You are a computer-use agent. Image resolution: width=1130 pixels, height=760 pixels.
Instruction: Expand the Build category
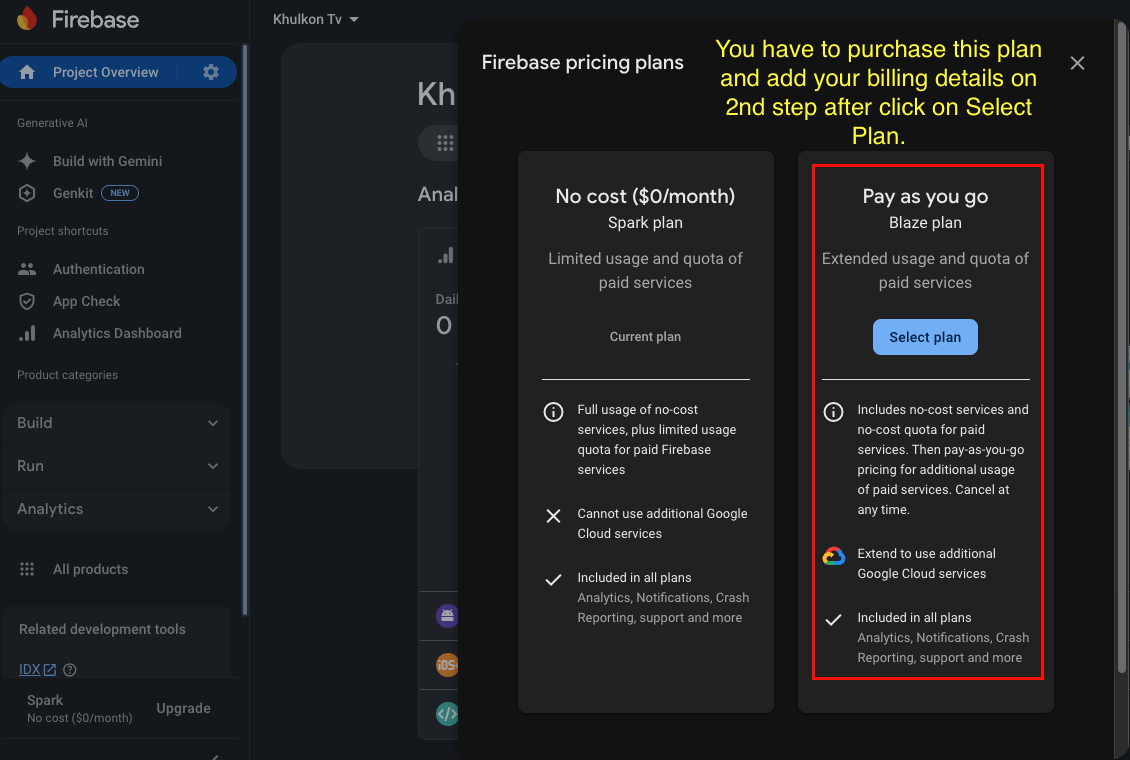(x=117, y=423)
